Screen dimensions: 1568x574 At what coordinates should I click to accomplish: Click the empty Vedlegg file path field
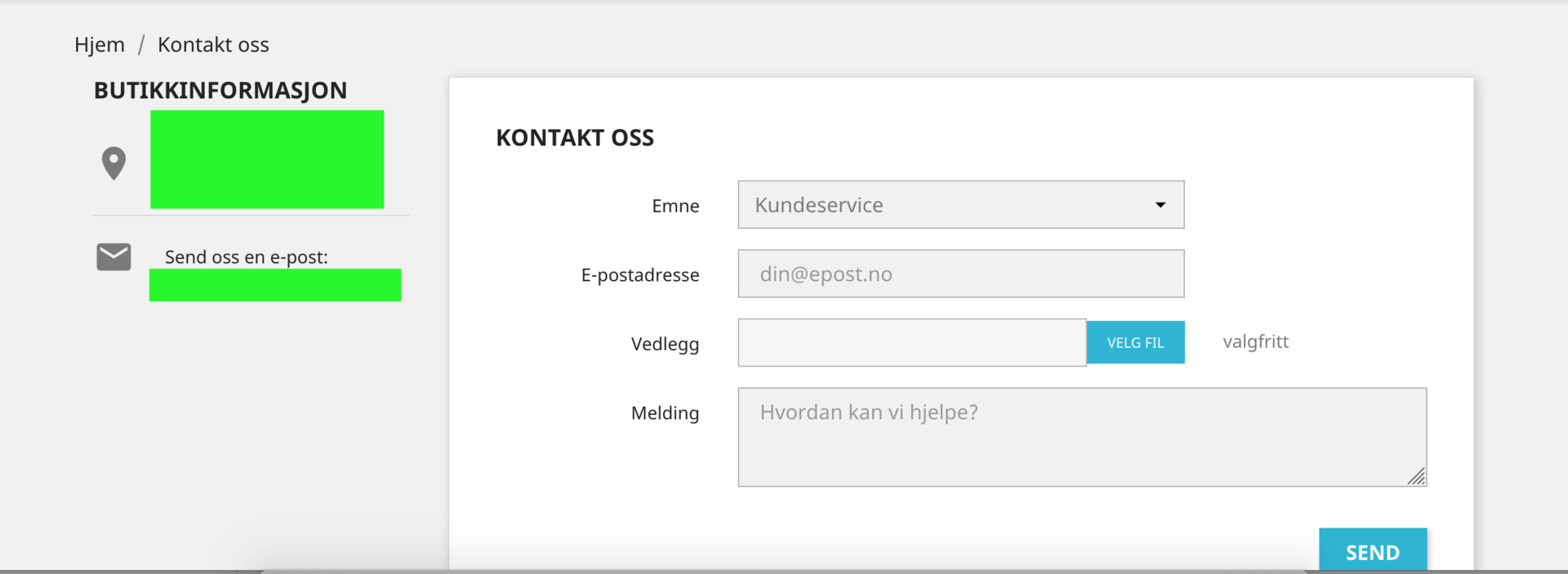click(x=911, y=343)
